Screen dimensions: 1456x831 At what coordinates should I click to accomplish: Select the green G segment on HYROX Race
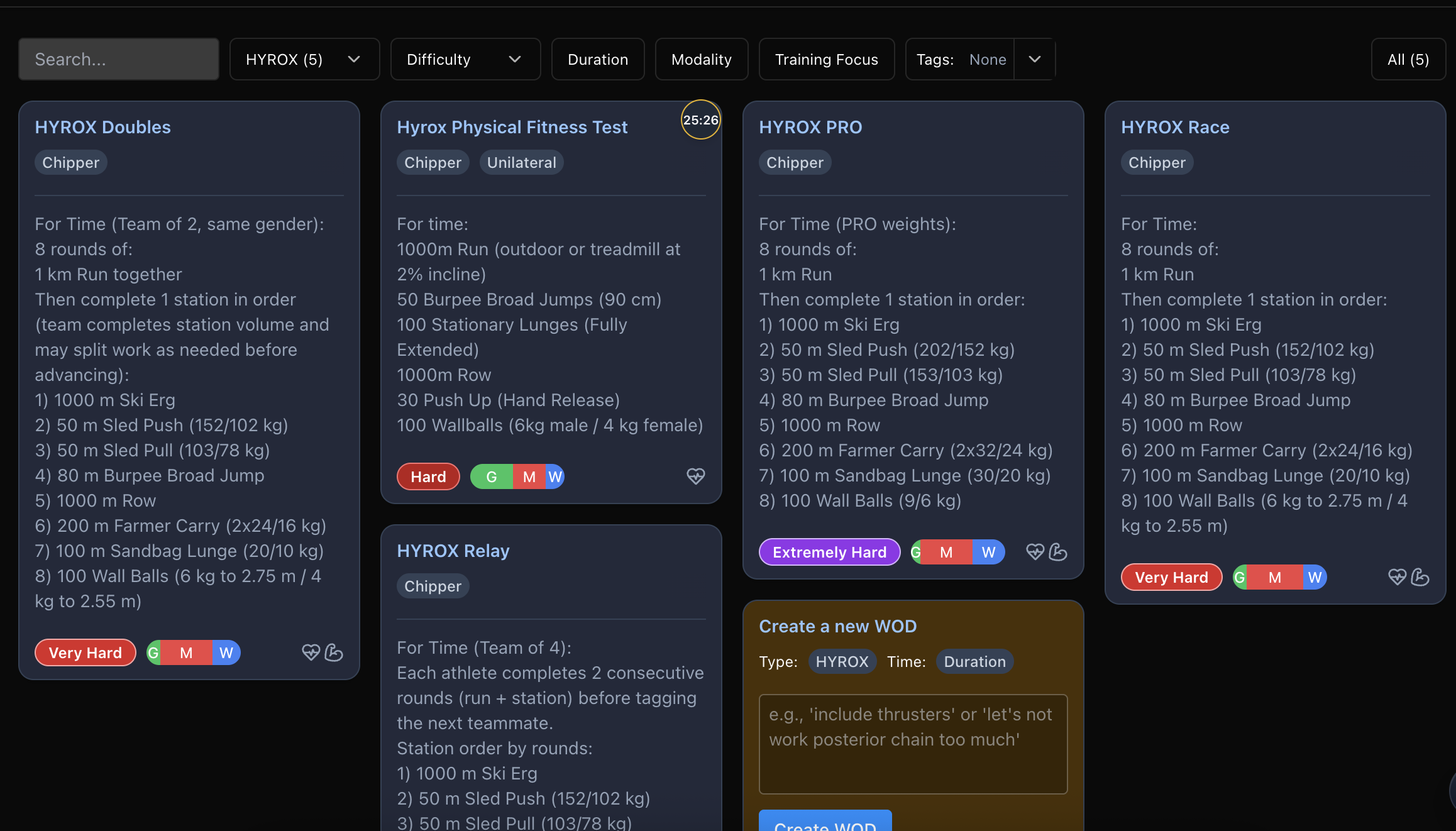coord(1240,577)
